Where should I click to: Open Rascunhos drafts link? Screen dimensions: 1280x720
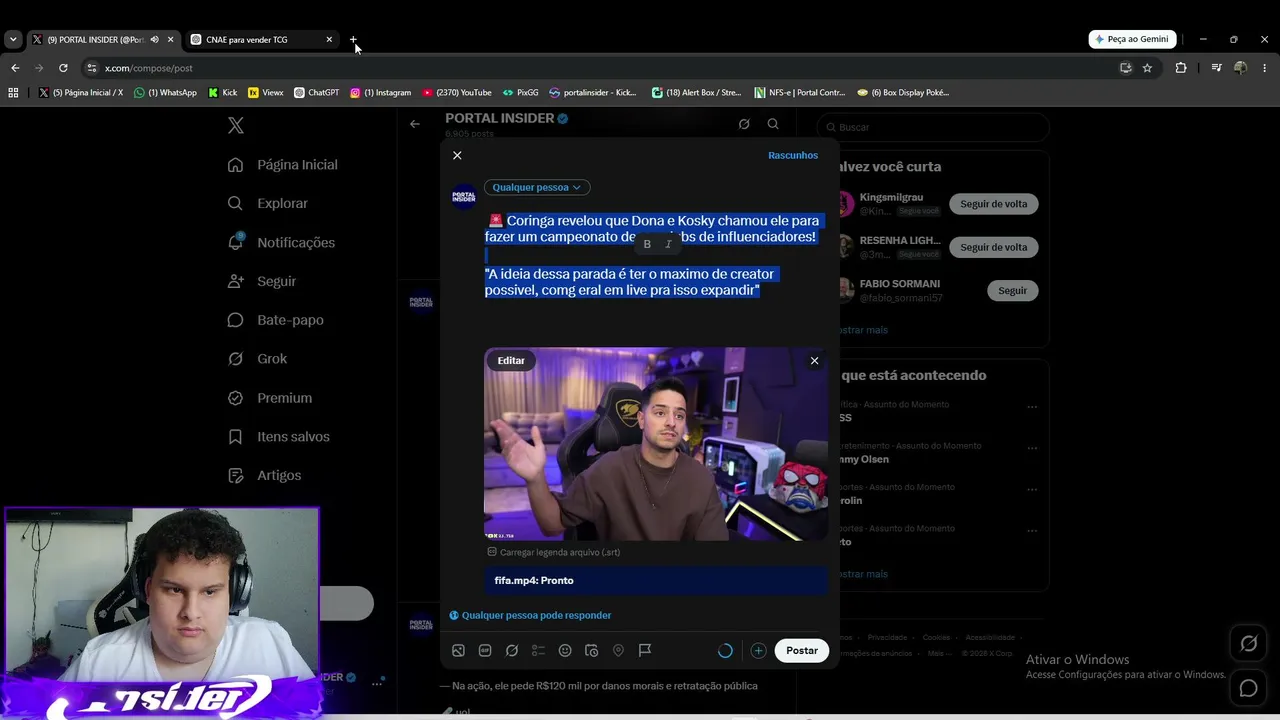793,155
